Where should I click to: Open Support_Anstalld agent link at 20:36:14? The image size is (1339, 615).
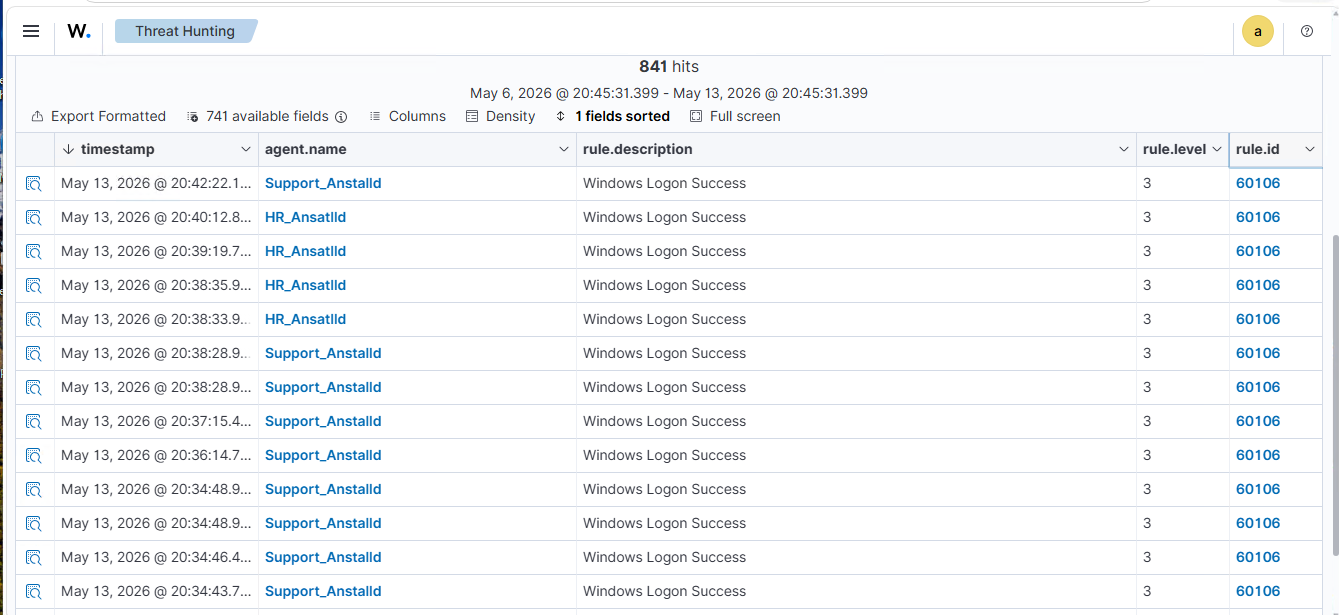tap(323, 455)
